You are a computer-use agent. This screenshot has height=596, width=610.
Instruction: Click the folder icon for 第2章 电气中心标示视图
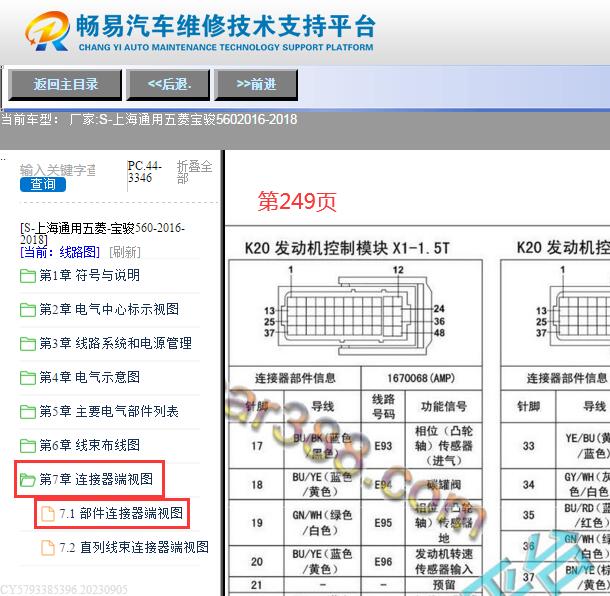(28, 310)
